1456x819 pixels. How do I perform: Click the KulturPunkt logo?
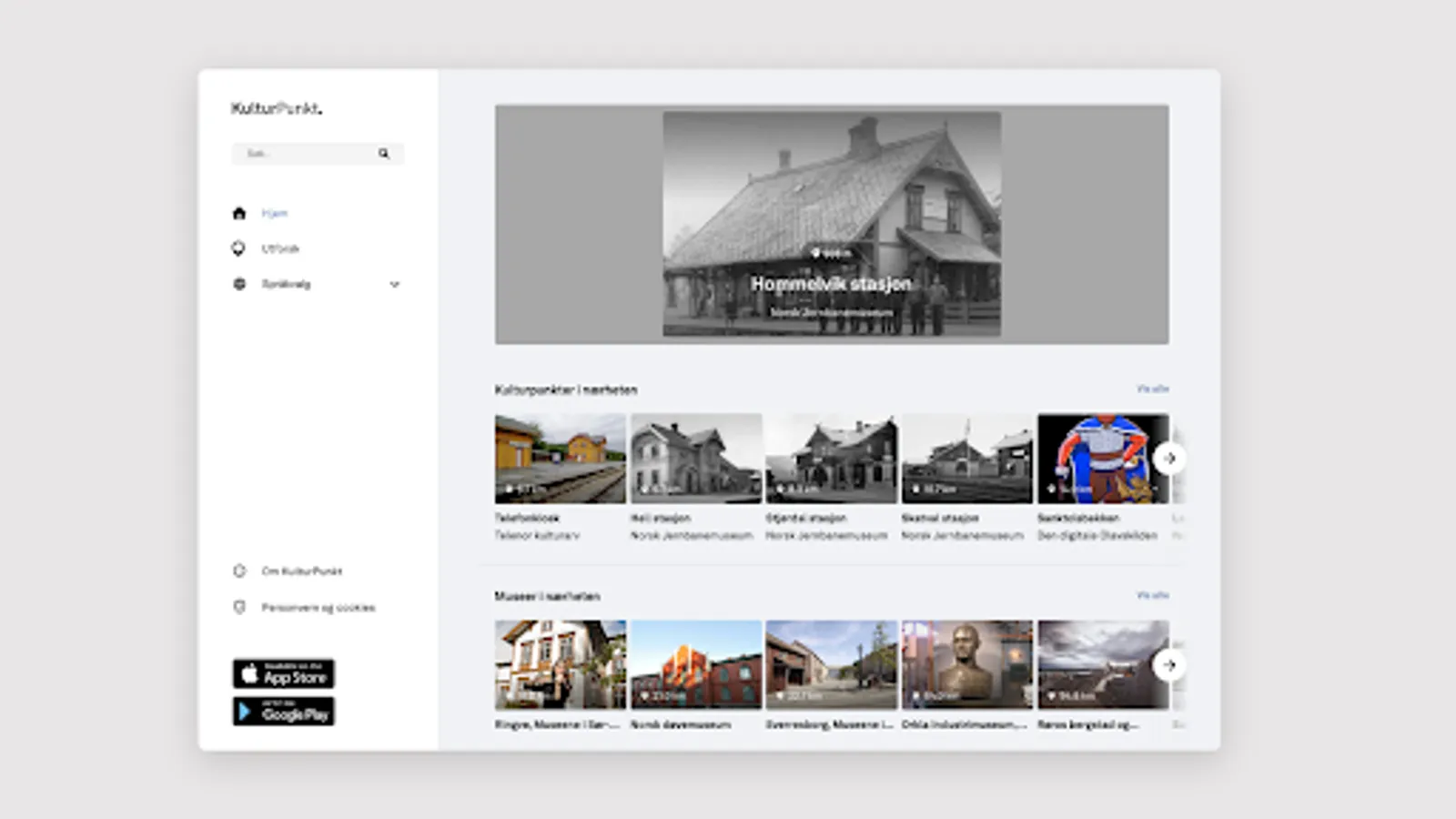(x=277, y=108)
